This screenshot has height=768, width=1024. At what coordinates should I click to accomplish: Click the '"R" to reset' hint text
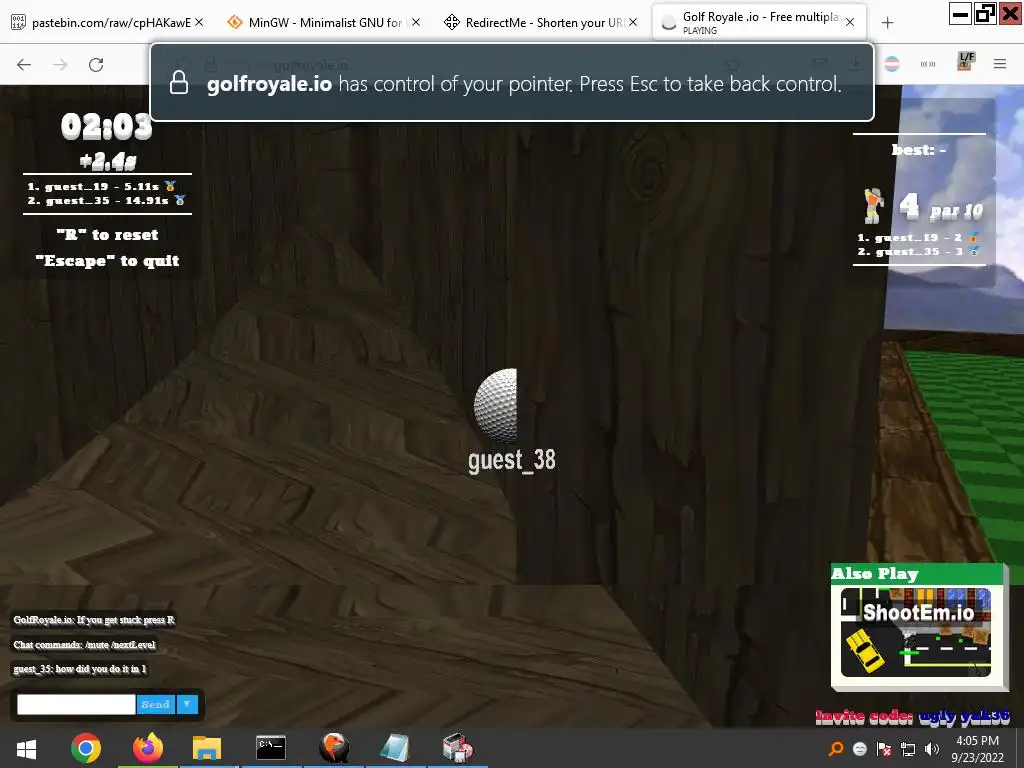coord(107,234)
